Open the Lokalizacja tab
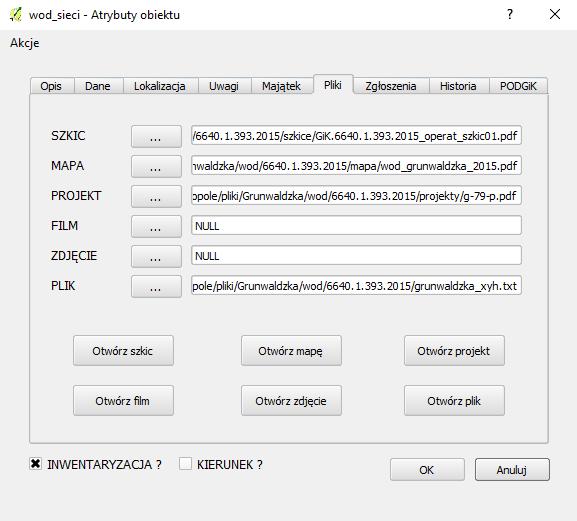The image size is (577, 521). tap(160, 86)
